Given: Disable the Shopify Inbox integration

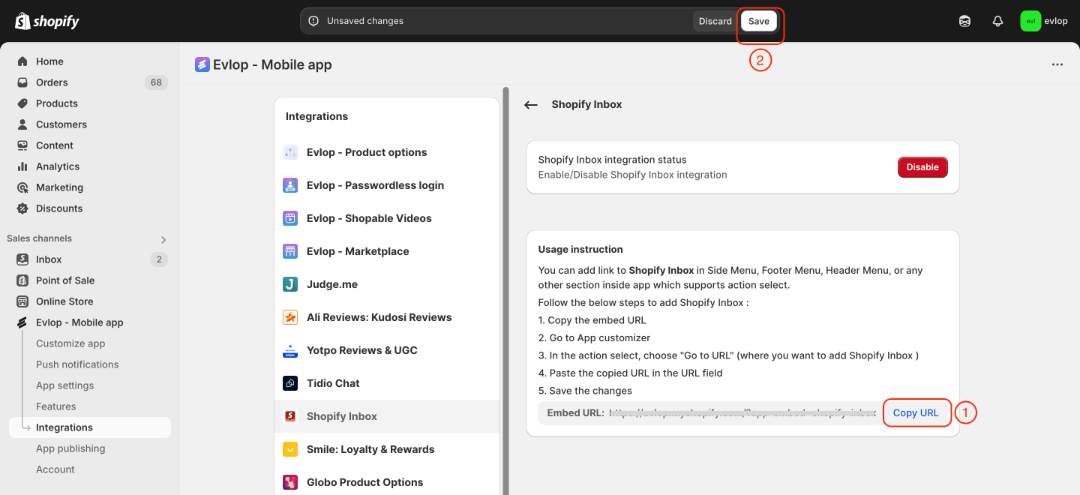Looking at the screenshot, I should [x=922, y=167].
